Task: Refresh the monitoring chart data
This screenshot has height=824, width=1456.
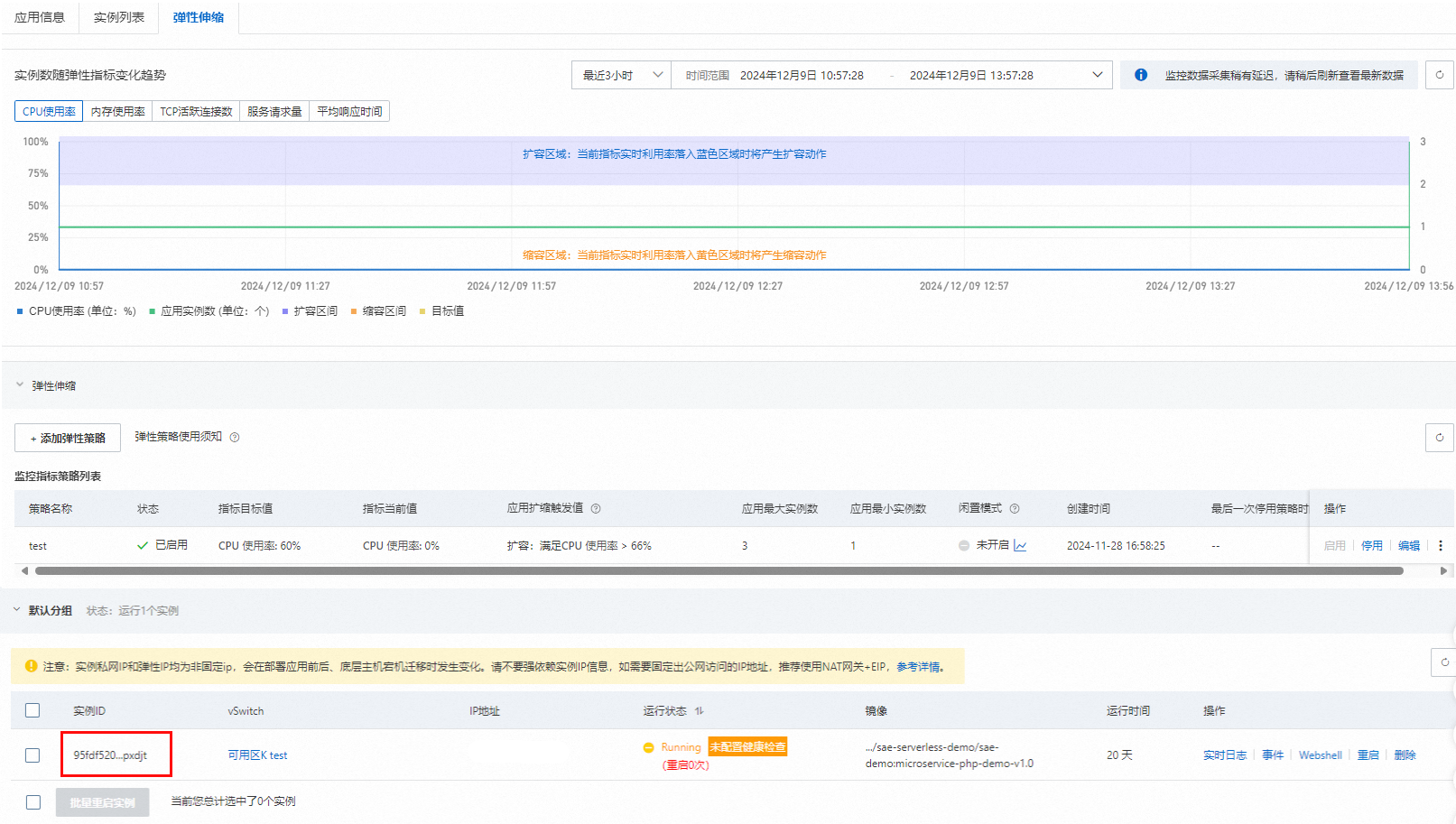Action: 1440,75
